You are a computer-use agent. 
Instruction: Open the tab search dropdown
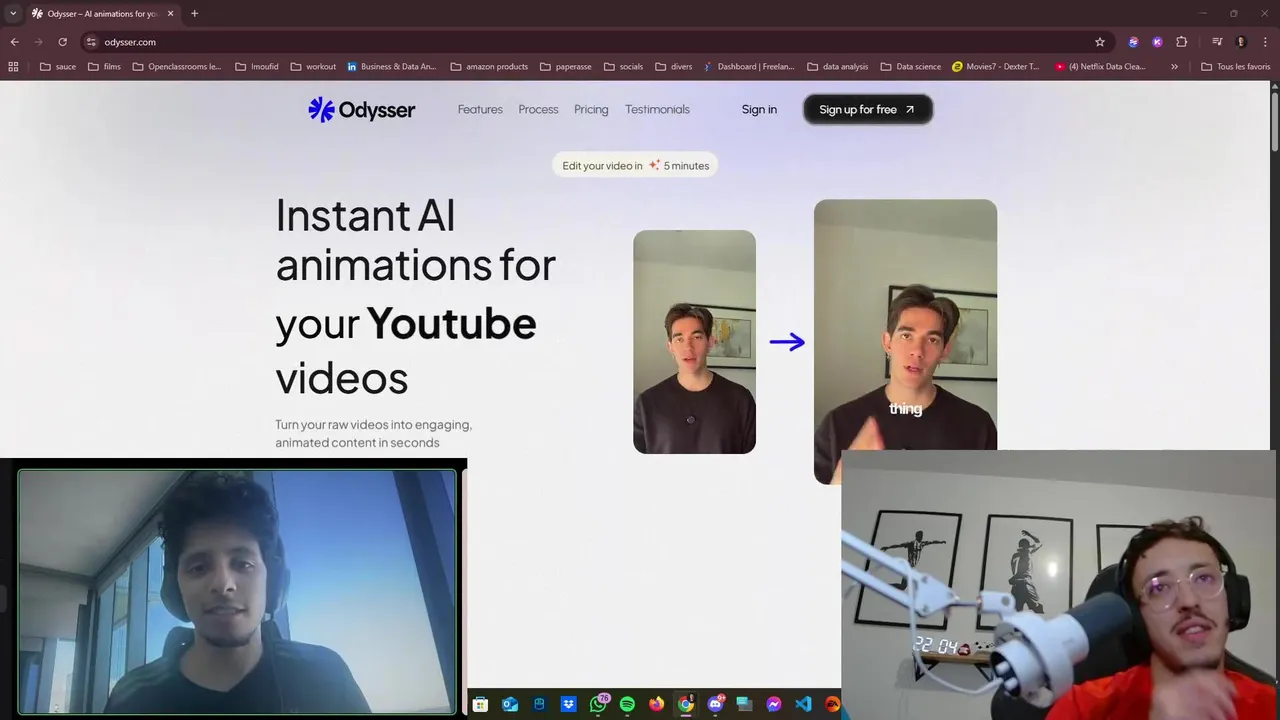(x=13, y=14)
